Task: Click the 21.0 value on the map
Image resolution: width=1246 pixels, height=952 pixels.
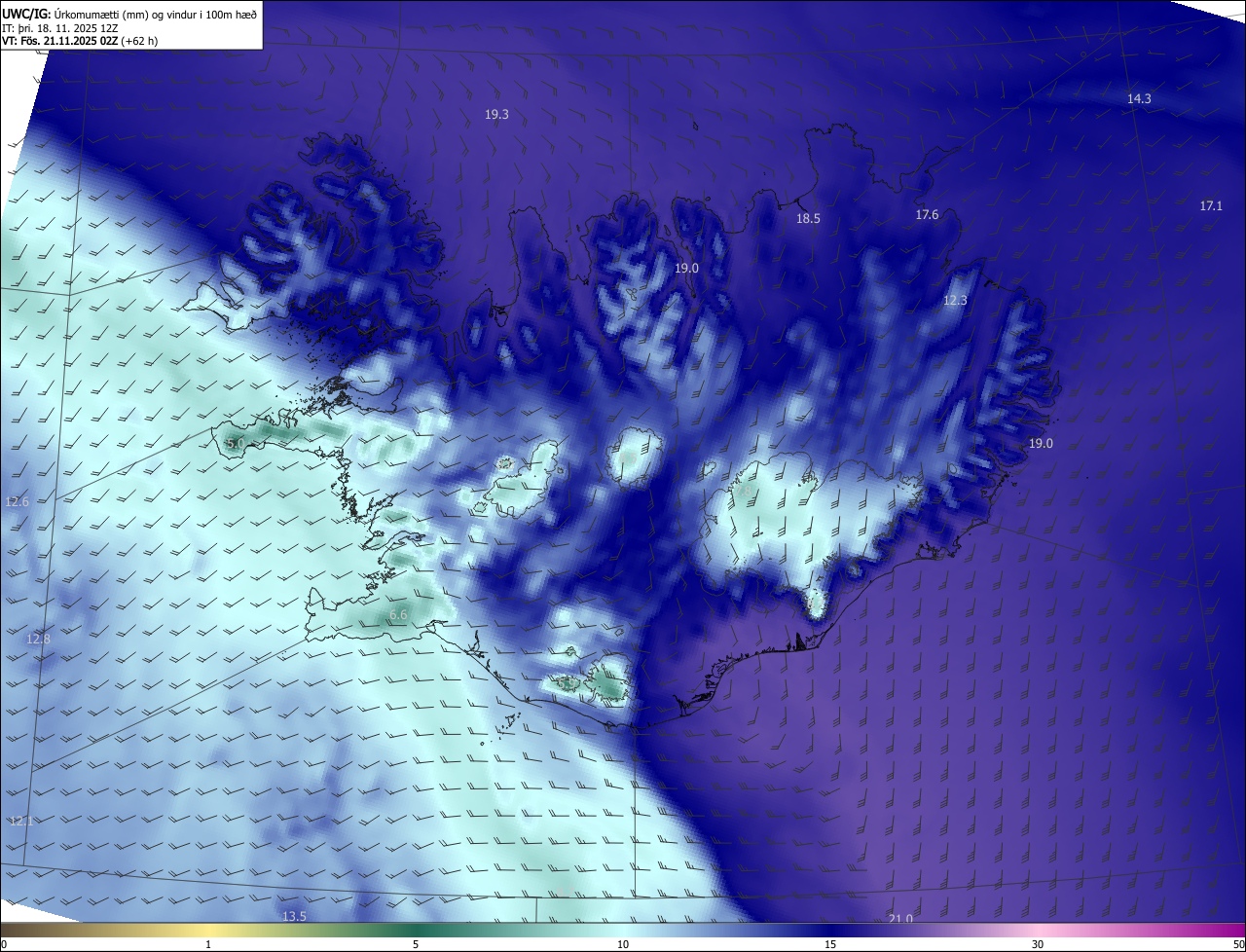Action: pyautogui.click(x=900, y=919)
